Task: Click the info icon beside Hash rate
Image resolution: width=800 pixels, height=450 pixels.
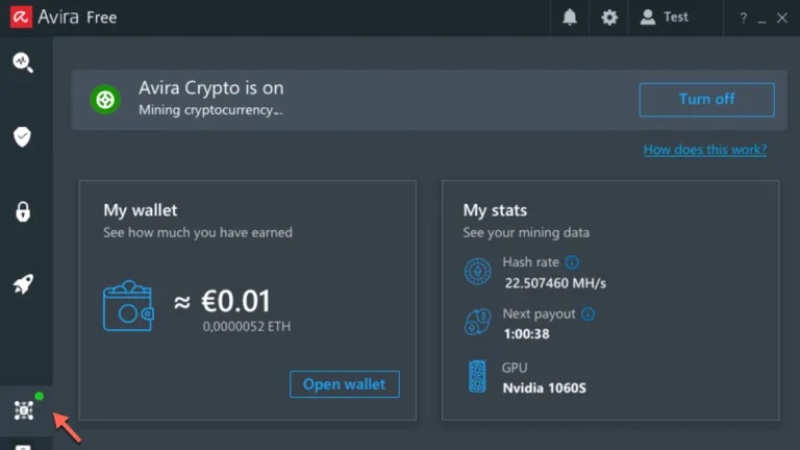Action: click(572, 262)
